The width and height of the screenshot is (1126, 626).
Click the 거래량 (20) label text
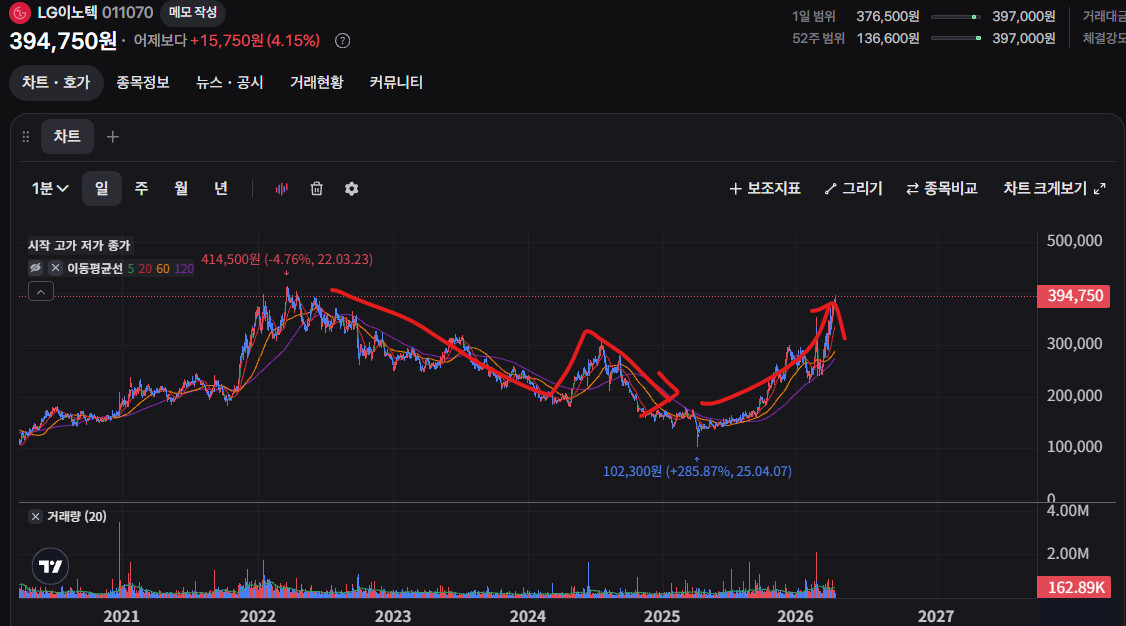click(x=77, y=516)
